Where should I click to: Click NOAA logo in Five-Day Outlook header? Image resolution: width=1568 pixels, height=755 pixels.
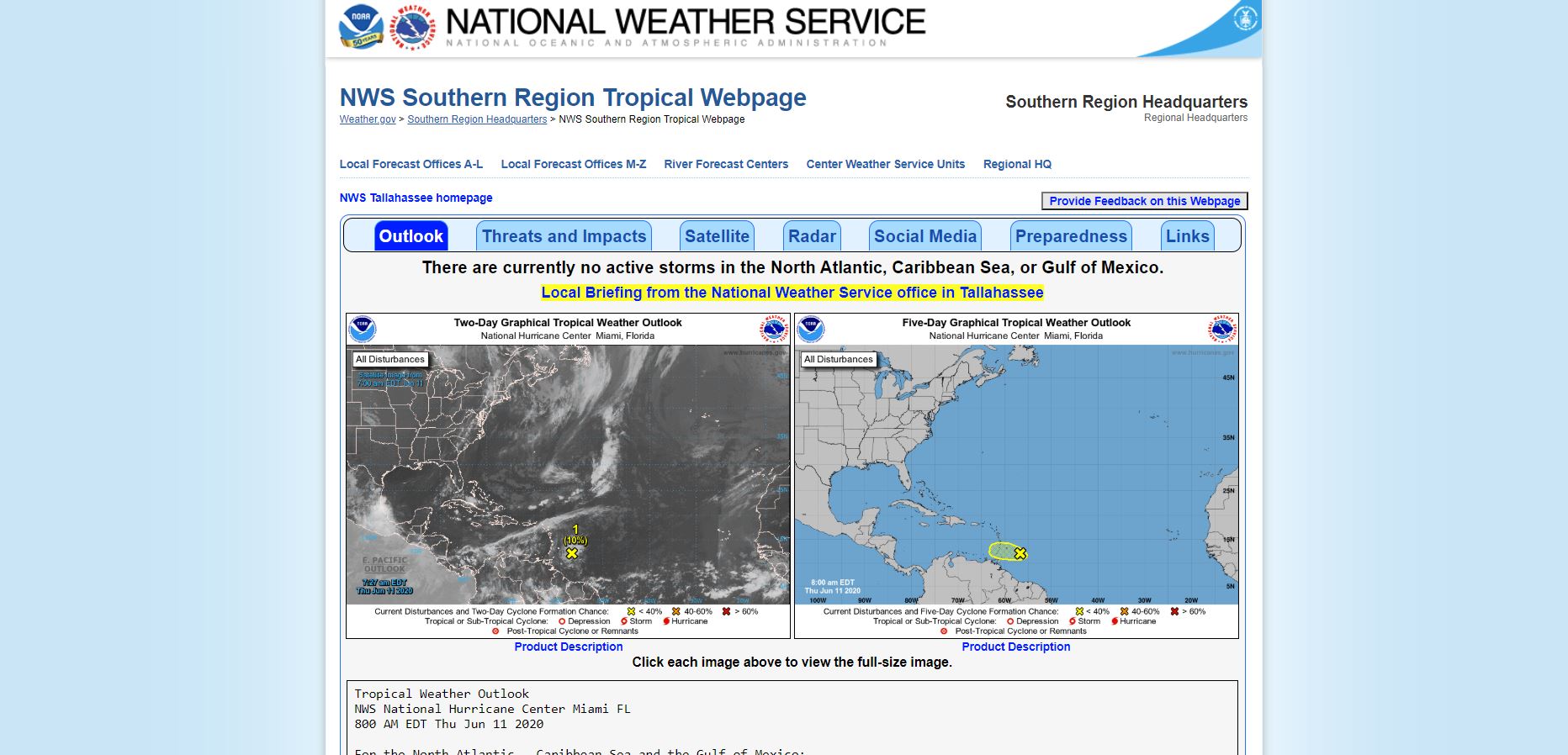[811, 329]
